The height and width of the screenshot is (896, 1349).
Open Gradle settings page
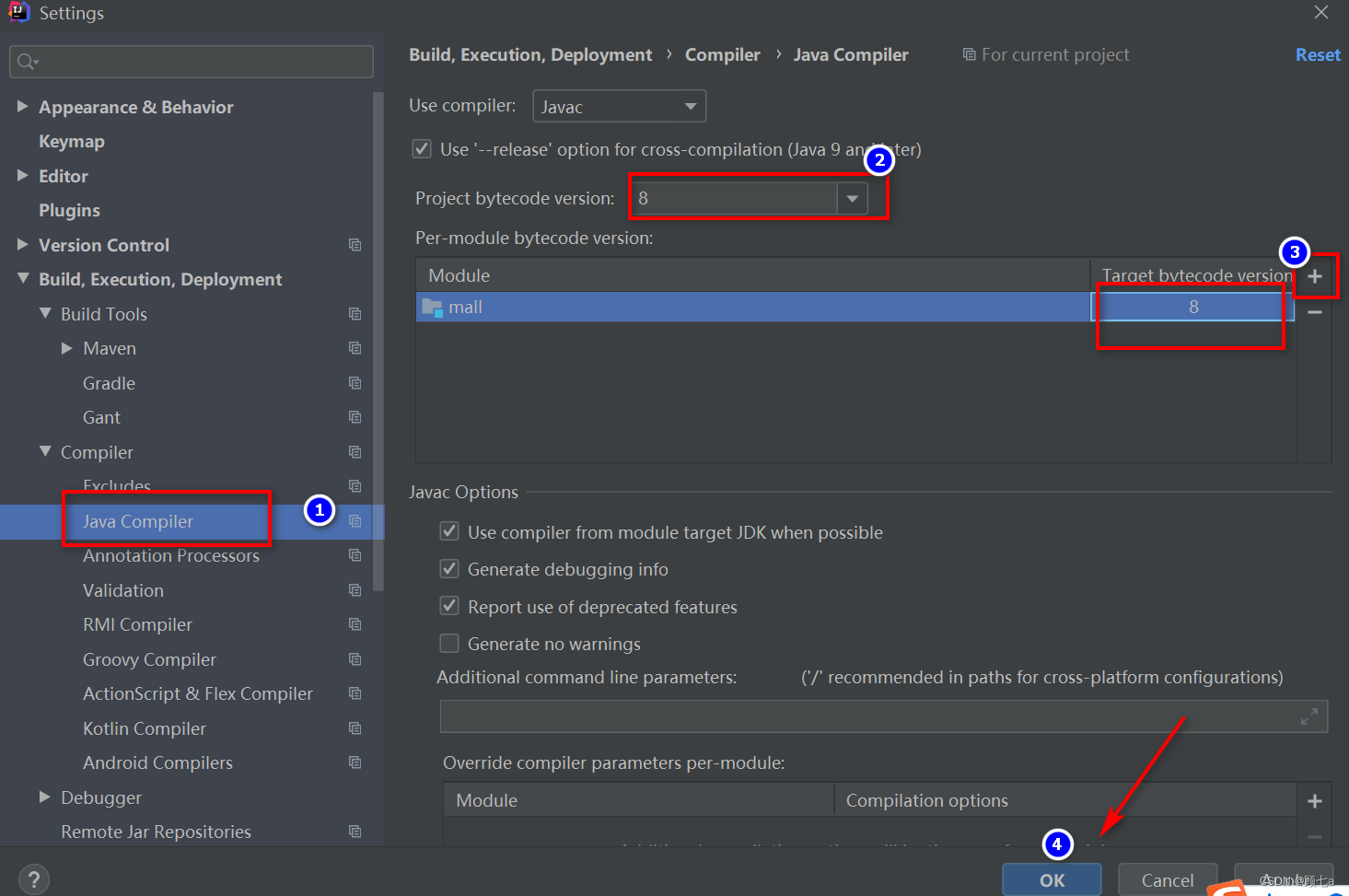[x=109, y=383]
